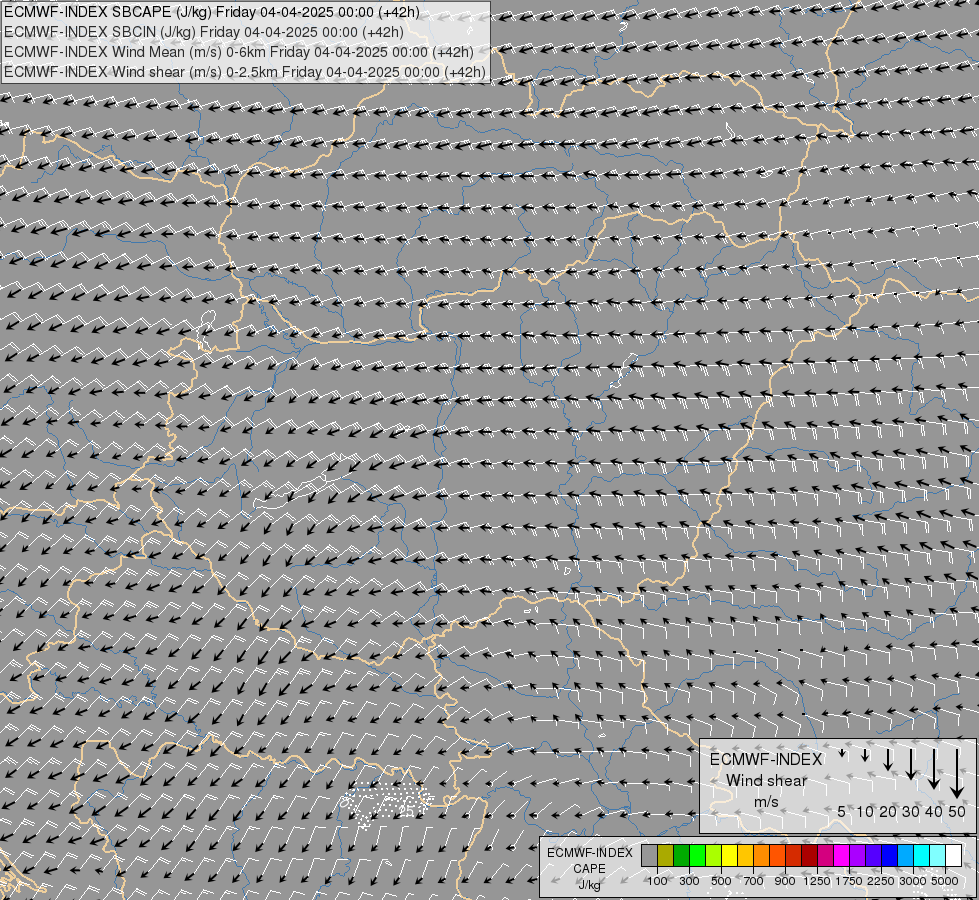This screenshot has height=900, width=979.
Task: Click the '700' CAPE scale label
Action: coord(754,881)
